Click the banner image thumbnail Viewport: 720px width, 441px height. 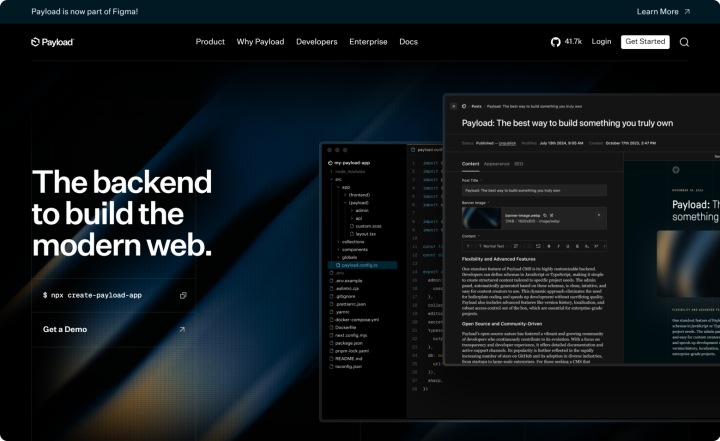coord(481,218)
